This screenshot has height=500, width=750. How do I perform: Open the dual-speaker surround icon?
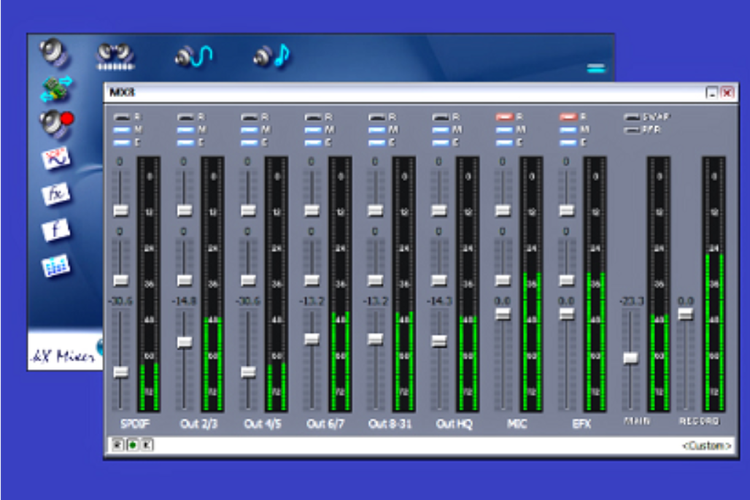tap(114, 55)
